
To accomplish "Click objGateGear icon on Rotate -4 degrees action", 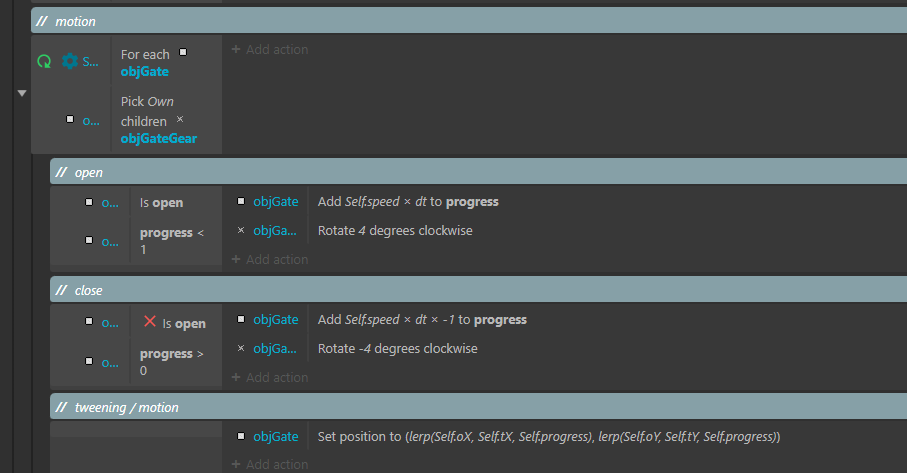I will coord(241,348).
